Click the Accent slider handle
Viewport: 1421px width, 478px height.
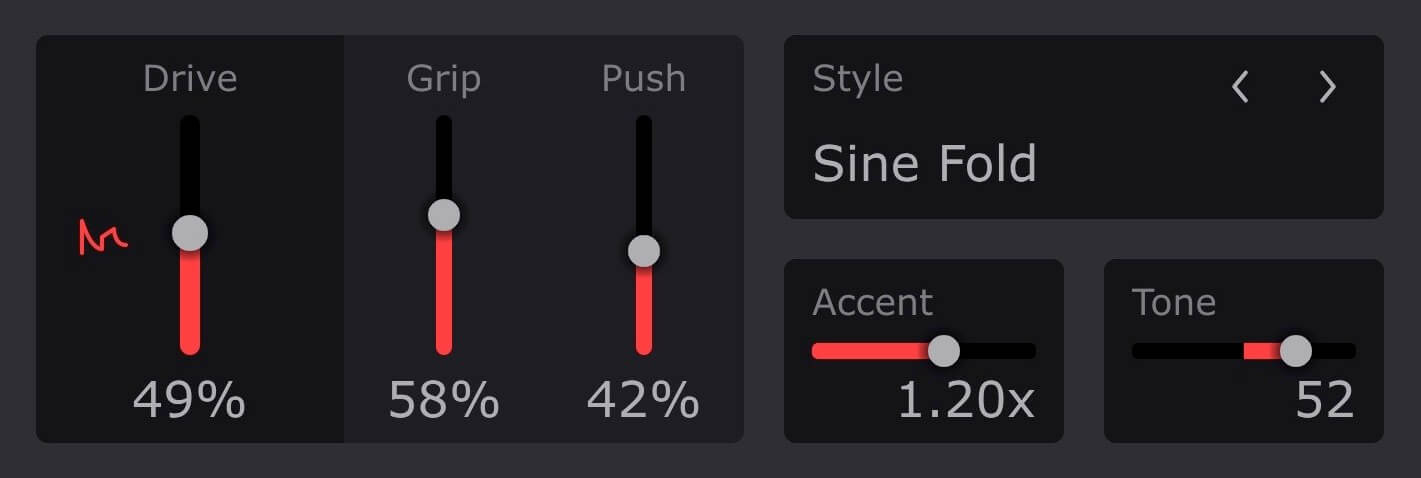(x=944, y=351)
